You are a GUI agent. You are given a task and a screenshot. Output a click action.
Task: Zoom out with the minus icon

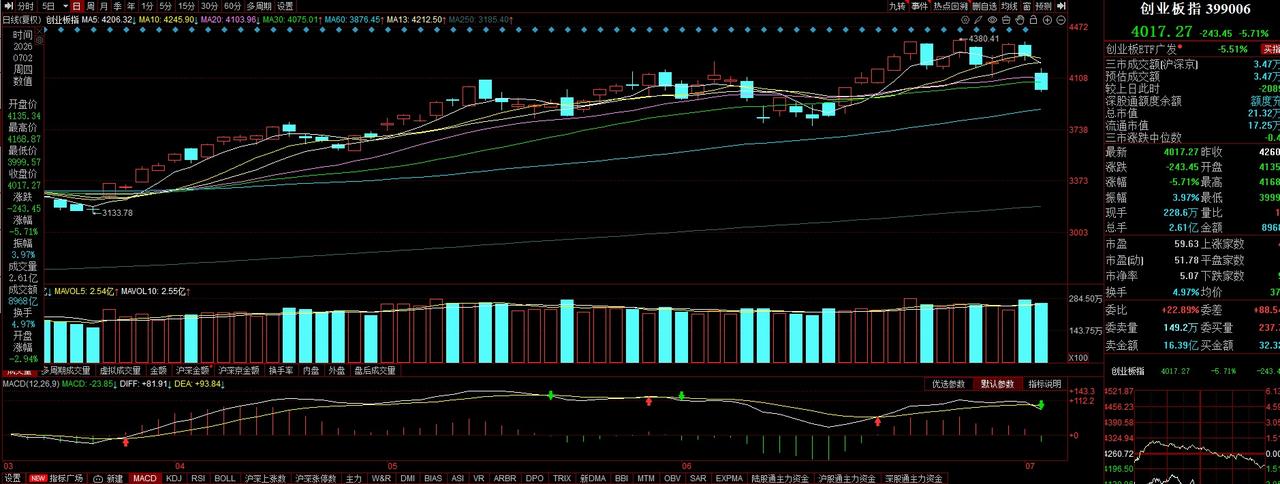pyautogui.click(x=1061, y=20)
